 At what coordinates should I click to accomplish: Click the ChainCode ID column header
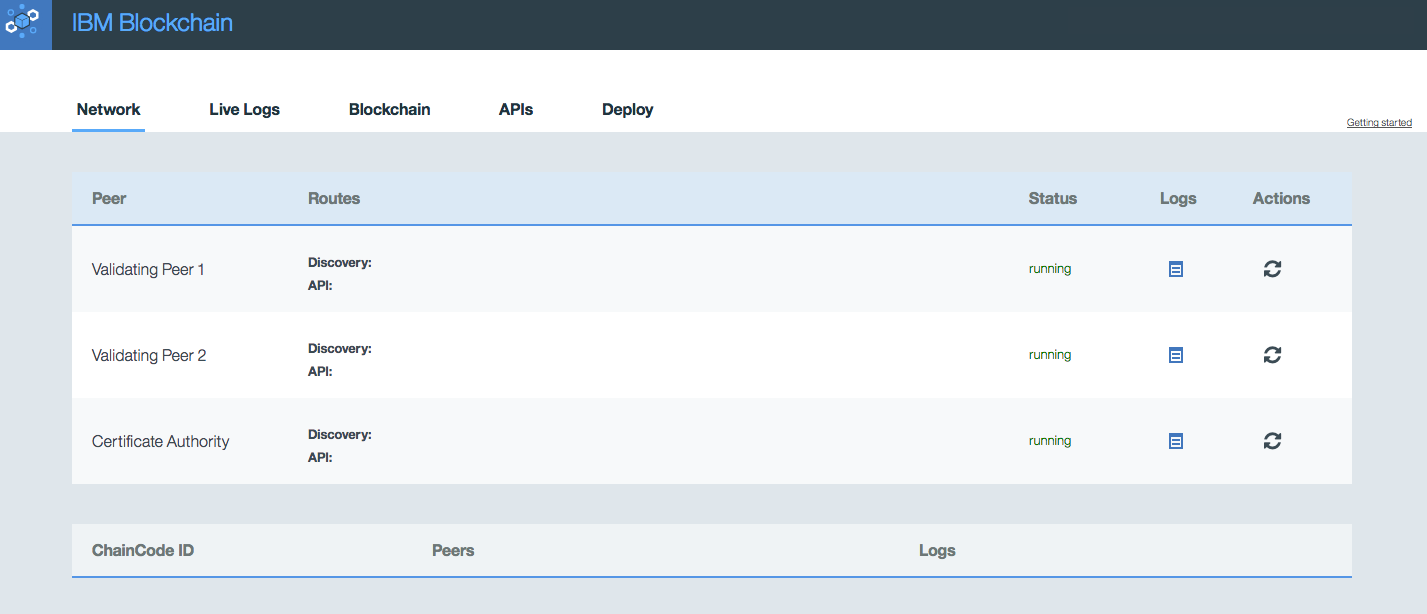pyautogui.click(x=143, y=550)
